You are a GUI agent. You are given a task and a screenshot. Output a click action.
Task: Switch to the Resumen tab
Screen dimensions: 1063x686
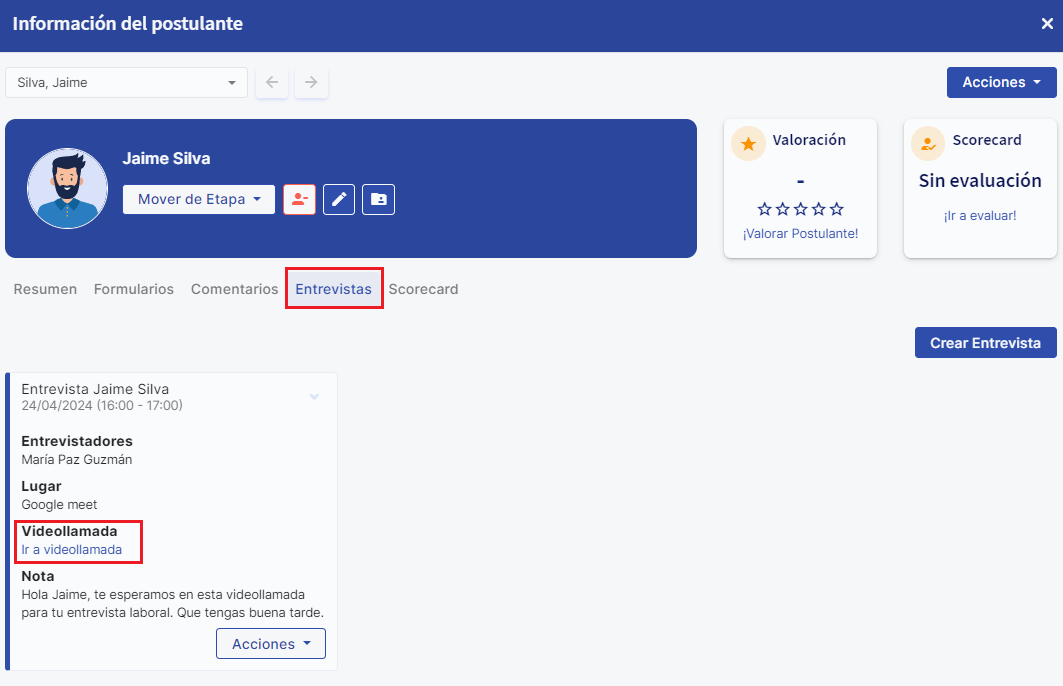click(45, 289)
